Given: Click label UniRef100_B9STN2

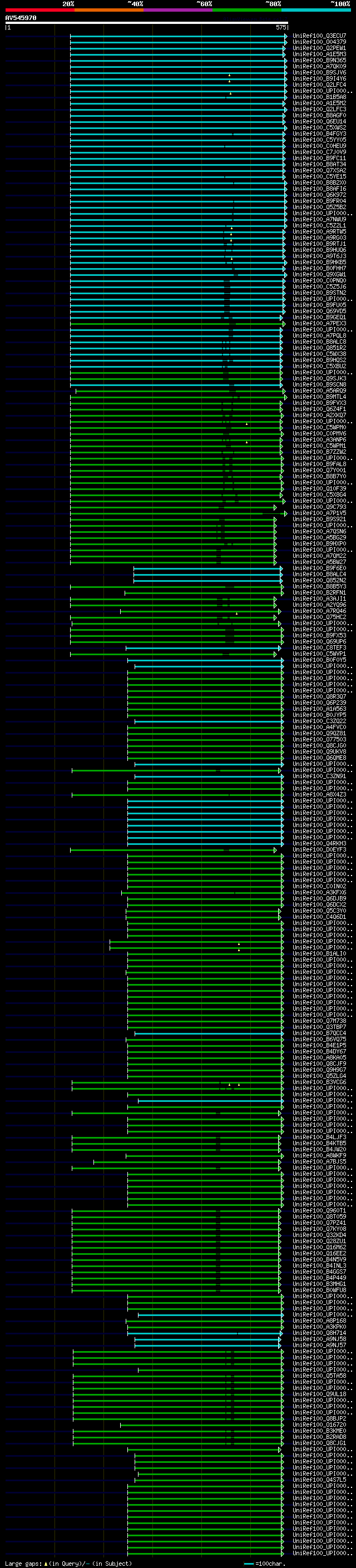Looking at the screenshot, I should click(319, 293).
